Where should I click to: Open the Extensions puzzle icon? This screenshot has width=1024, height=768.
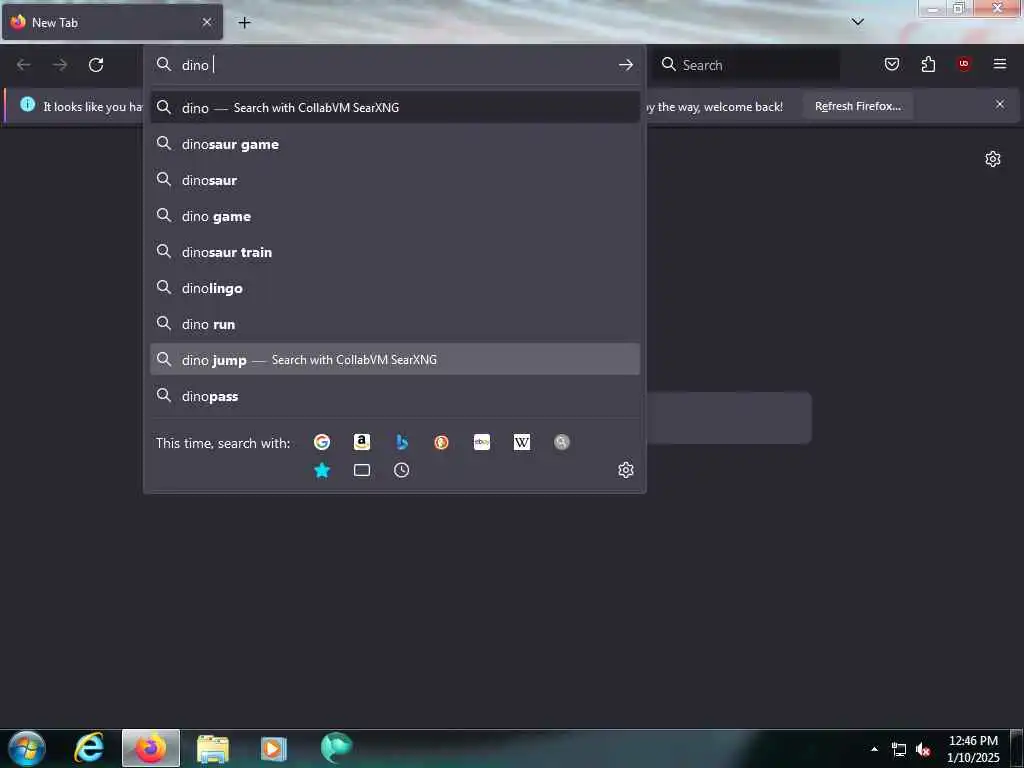928,64
